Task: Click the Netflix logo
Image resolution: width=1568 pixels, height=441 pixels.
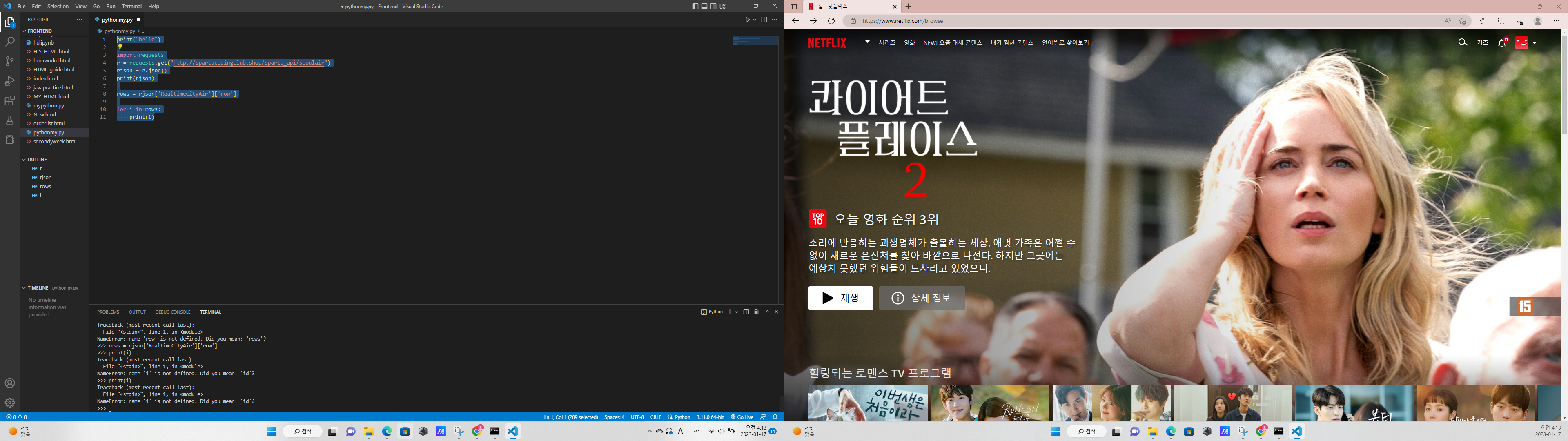Action: coord(826,42)
